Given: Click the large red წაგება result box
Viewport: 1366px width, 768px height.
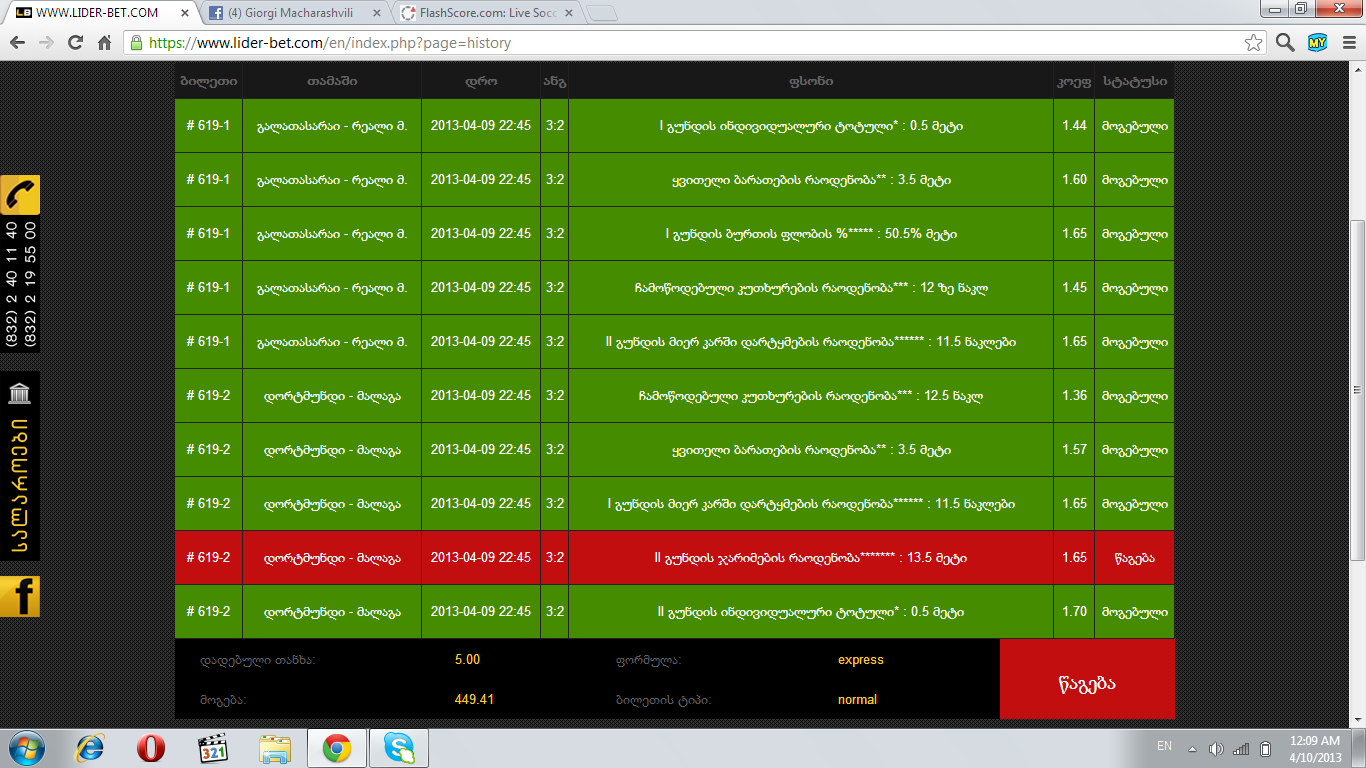Looking at the screenshot, I should coord(1087,679).
